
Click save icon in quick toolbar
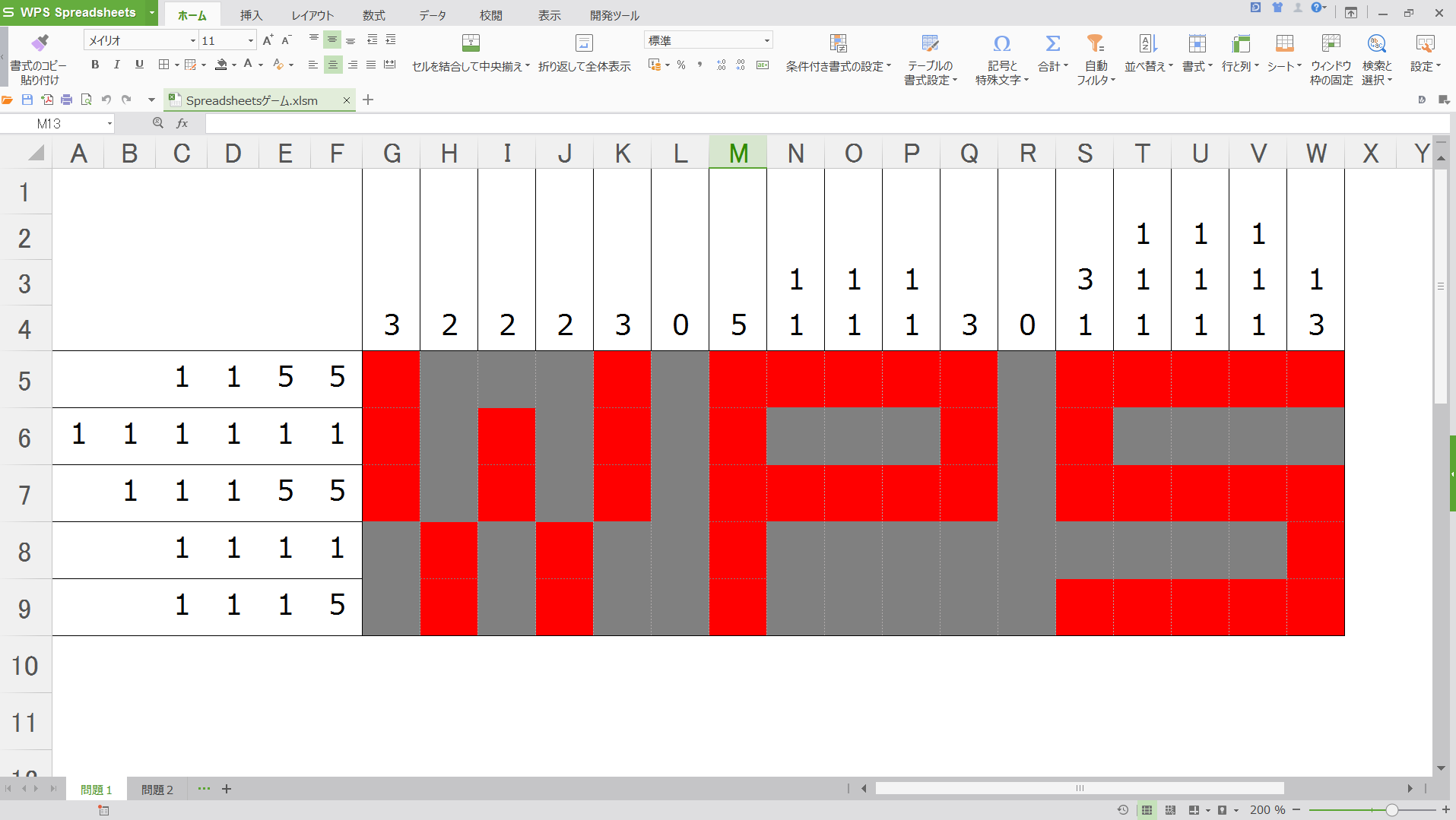tap(27, 100)
